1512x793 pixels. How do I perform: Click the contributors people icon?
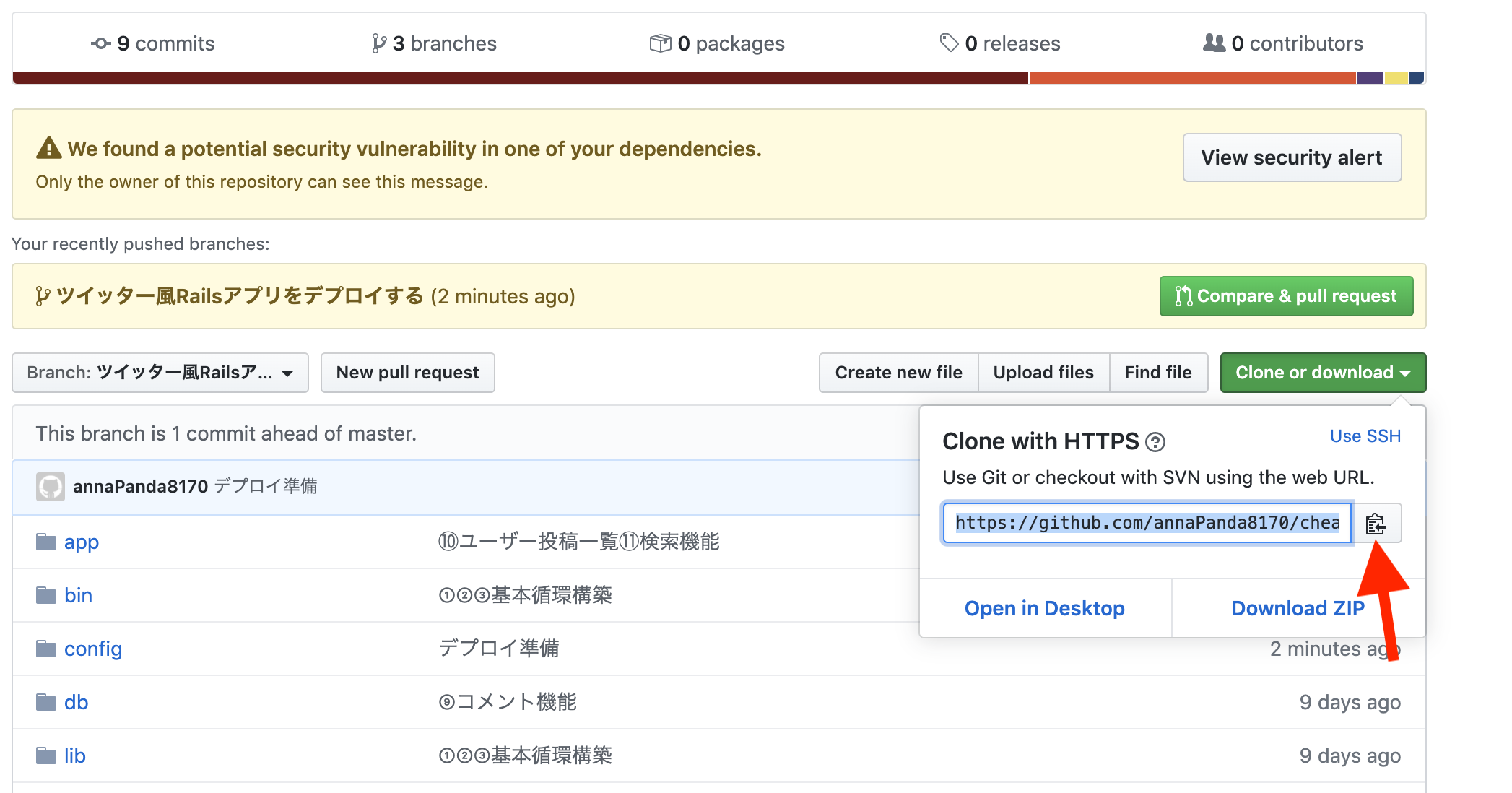(x=1215, y=43)
